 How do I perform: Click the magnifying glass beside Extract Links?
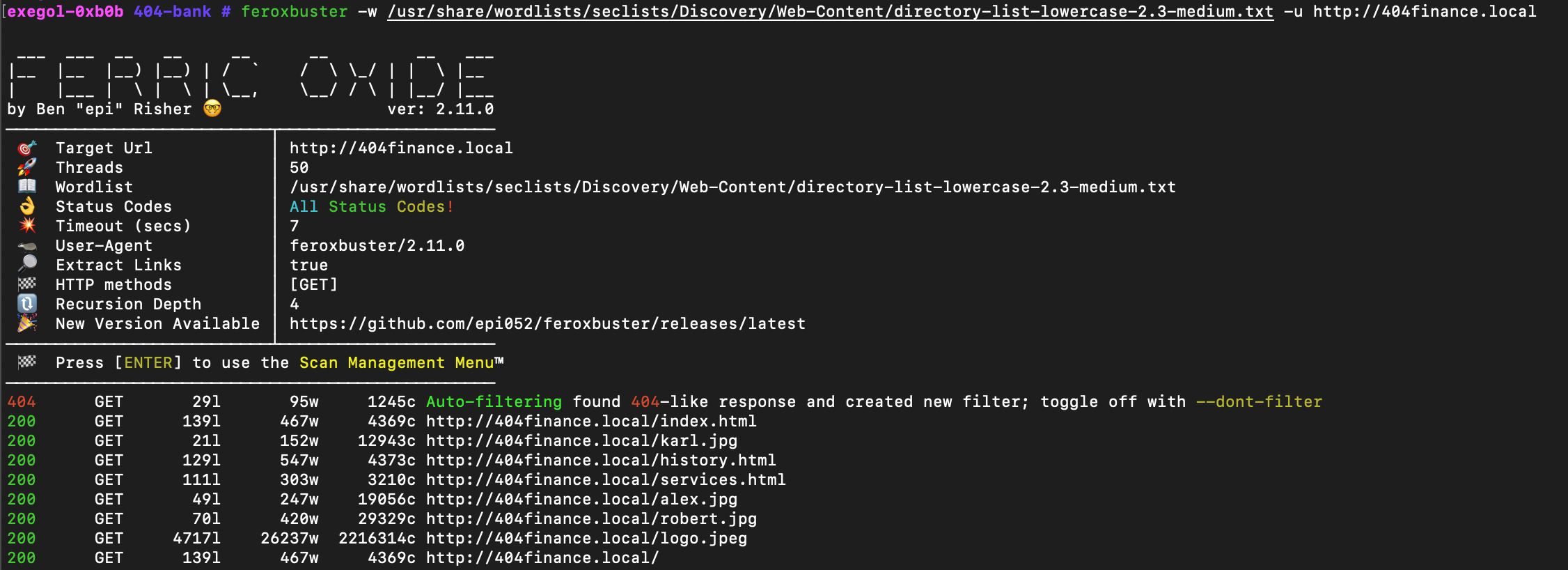[x=27, y=263]
